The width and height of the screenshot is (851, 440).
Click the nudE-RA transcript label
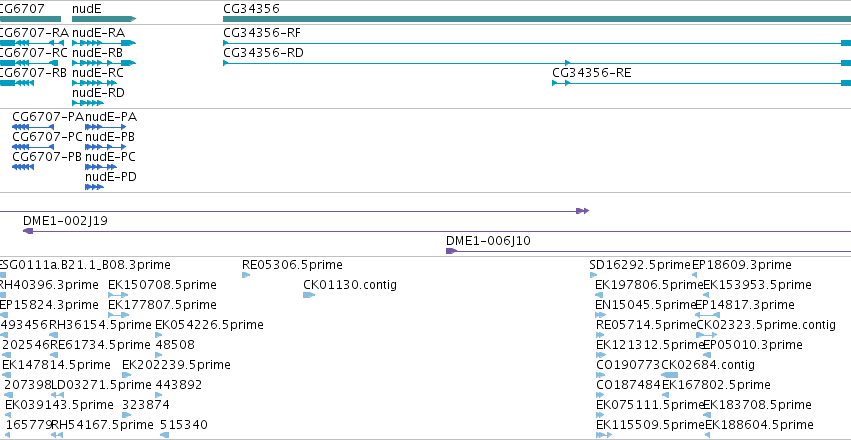(x=98, y=33)
